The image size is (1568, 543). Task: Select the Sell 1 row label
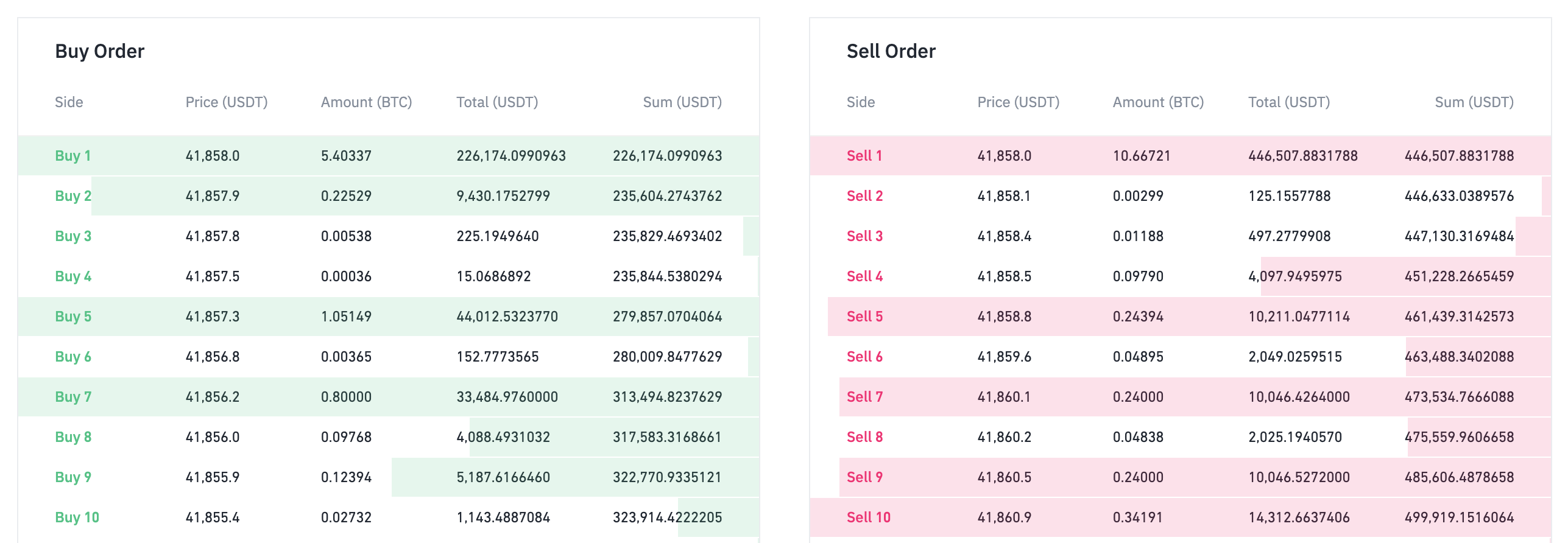tap(864, 156)
